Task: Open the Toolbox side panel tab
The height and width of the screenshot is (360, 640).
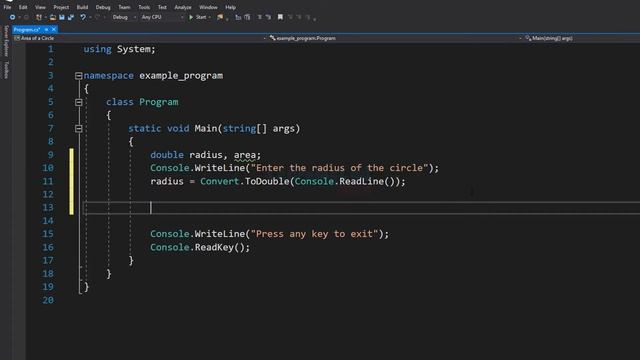Action: (x=6, y=70)
